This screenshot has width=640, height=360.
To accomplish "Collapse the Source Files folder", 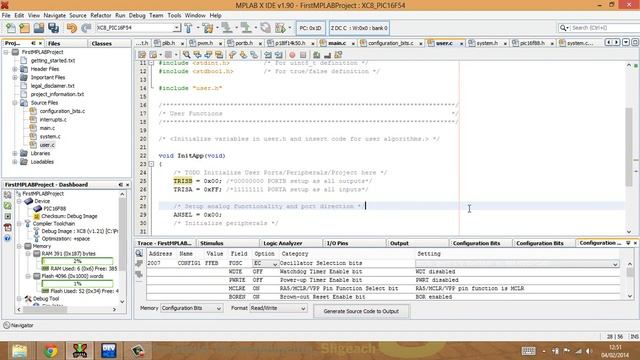I will (x=15, y=103).
